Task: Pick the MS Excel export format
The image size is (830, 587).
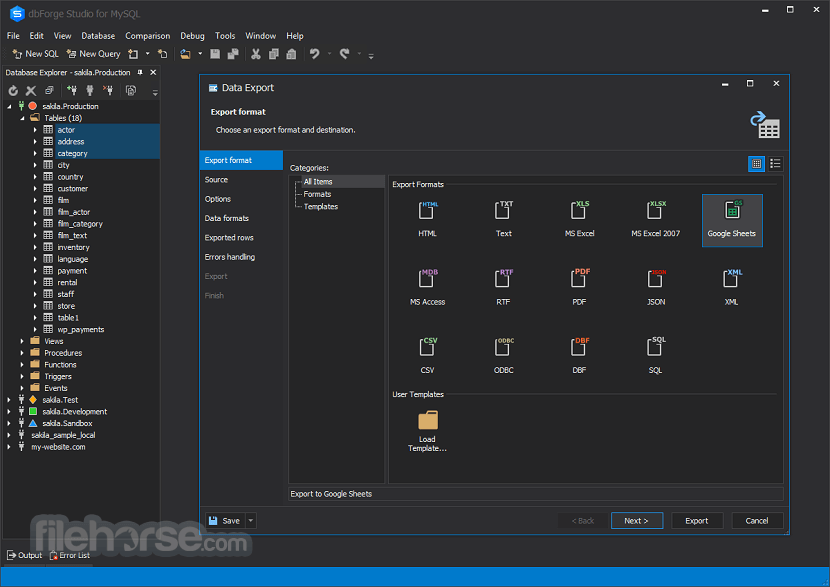Action: click(x=579, y=220)
